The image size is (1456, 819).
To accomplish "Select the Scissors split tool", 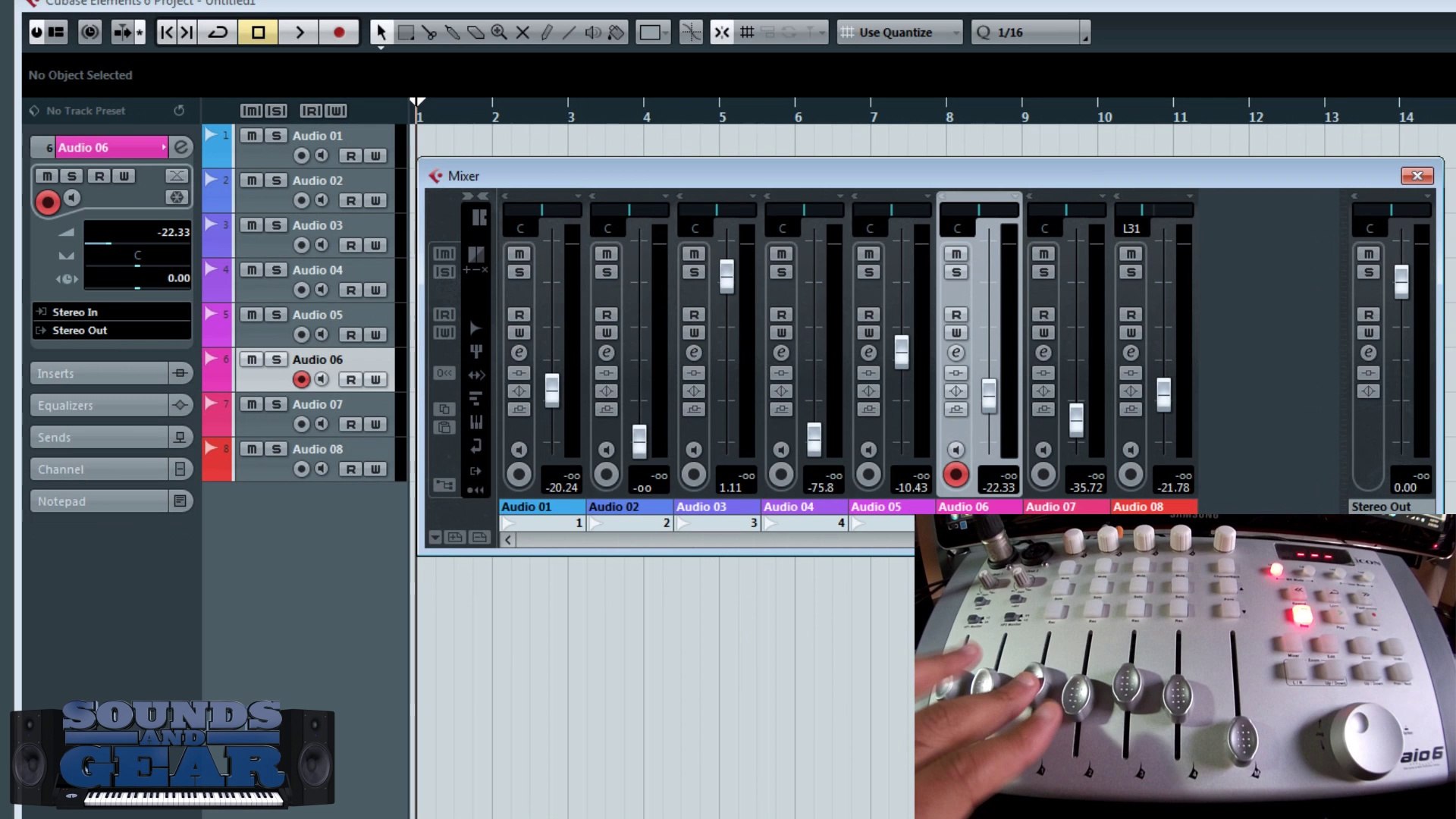I will tap(429, 33).
